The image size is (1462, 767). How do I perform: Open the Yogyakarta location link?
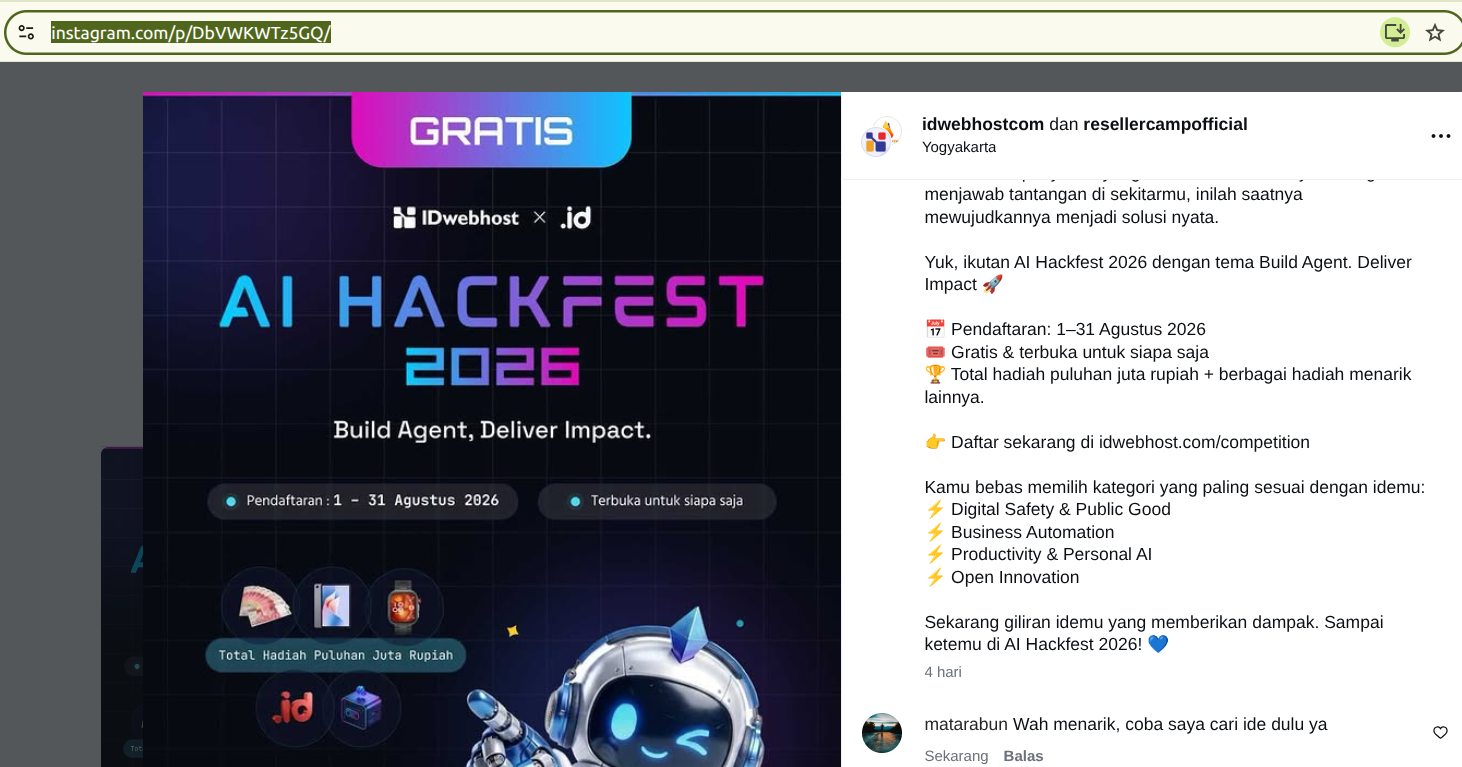pyautogui.click(x=959, y=147)
